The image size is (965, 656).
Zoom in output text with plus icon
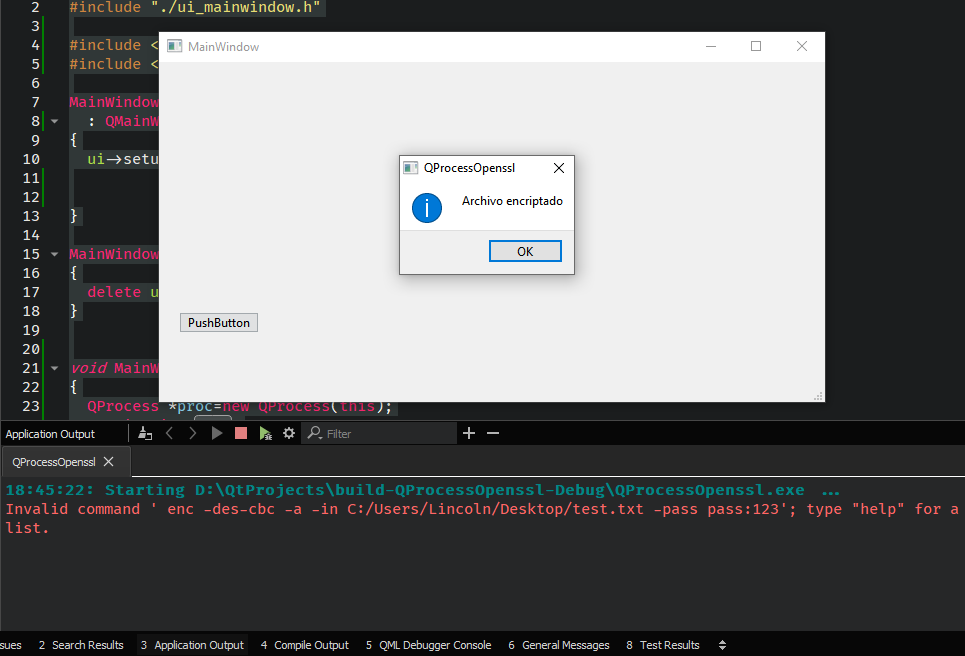pyautogui.click(x=468, y=433)
